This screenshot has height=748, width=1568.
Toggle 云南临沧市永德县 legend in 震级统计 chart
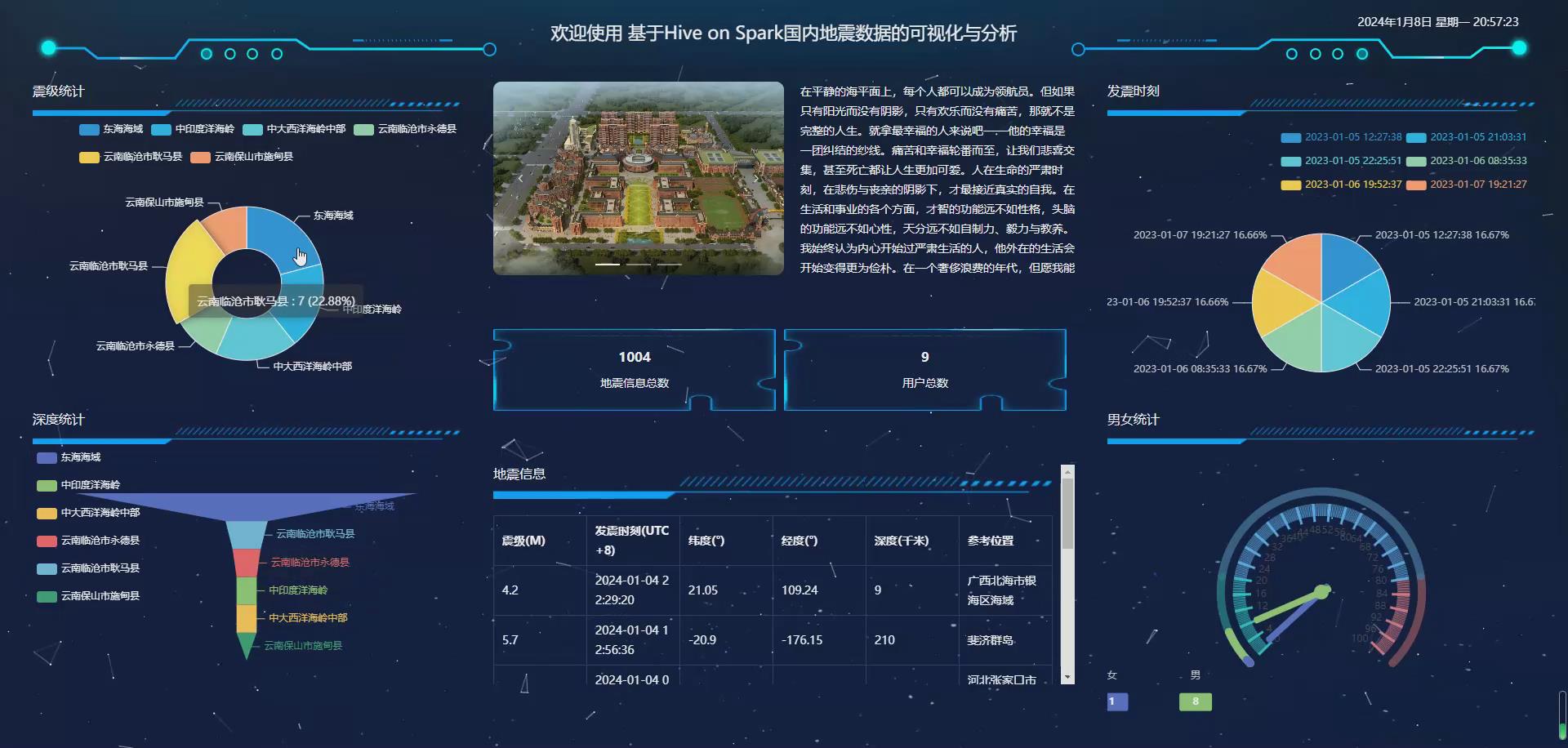click(405, 129)
